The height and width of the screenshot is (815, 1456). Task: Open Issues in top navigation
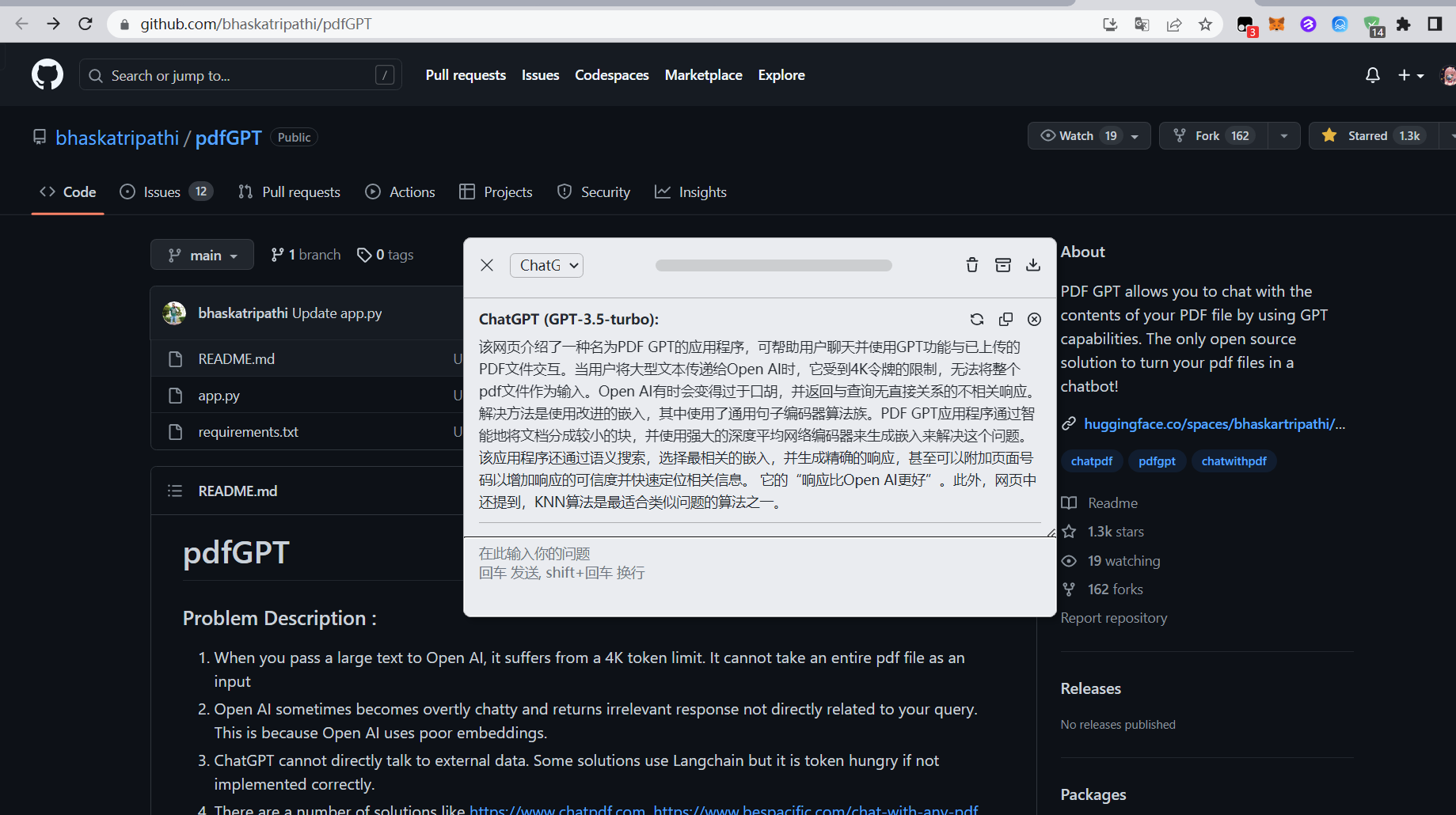coord(540,75)
